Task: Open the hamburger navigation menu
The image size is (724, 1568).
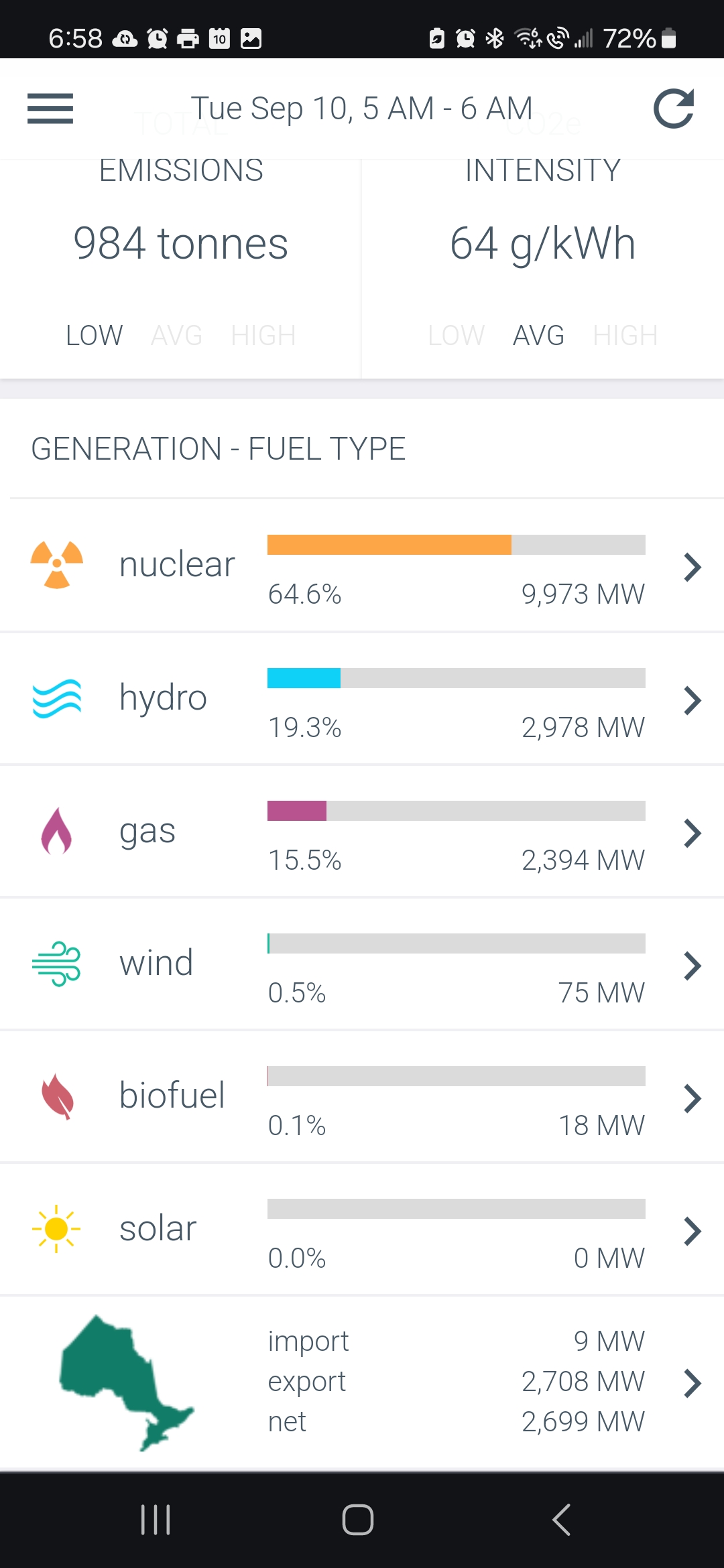Action: [50, 109]
